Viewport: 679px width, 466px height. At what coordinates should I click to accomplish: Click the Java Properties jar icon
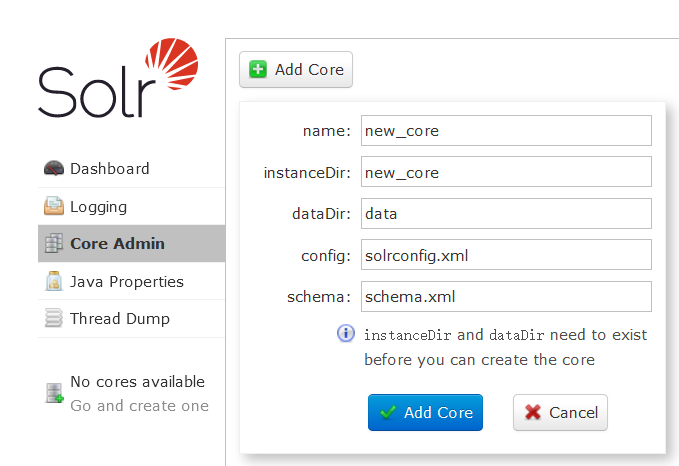[x=54, y=282]
